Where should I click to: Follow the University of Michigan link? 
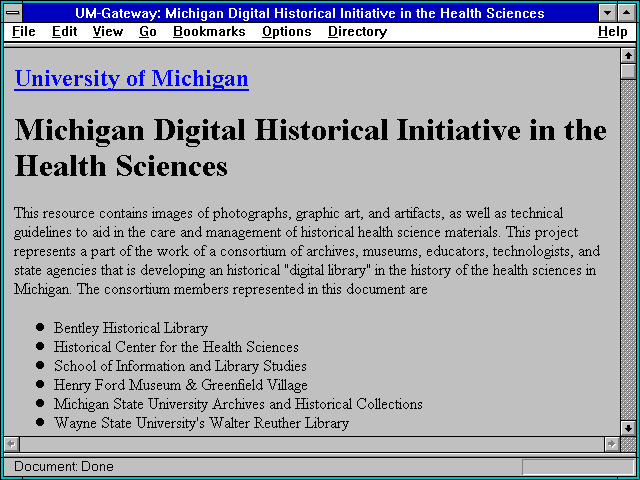[131, 78]
